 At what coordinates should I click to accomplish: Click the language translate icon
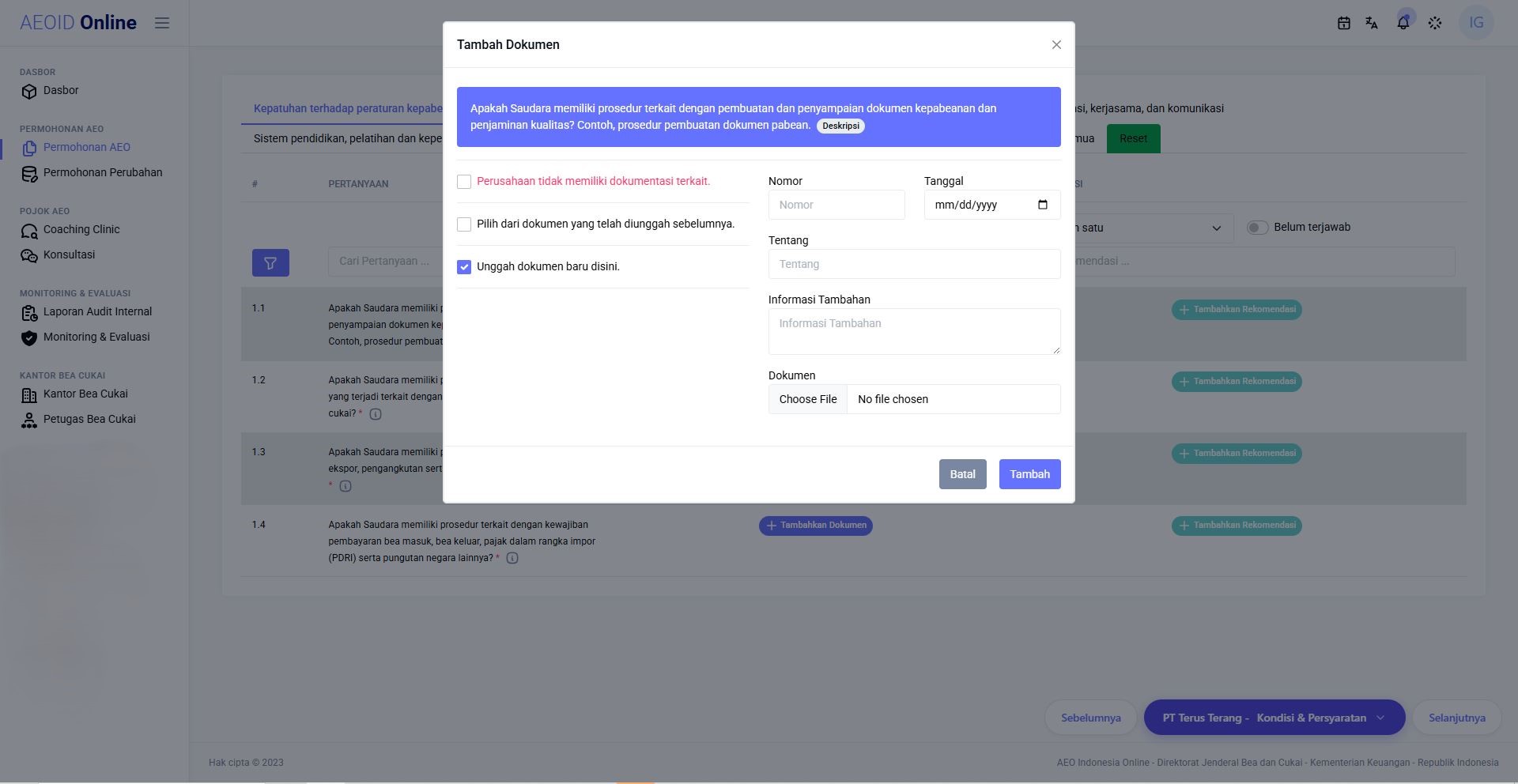[1372, 23]
